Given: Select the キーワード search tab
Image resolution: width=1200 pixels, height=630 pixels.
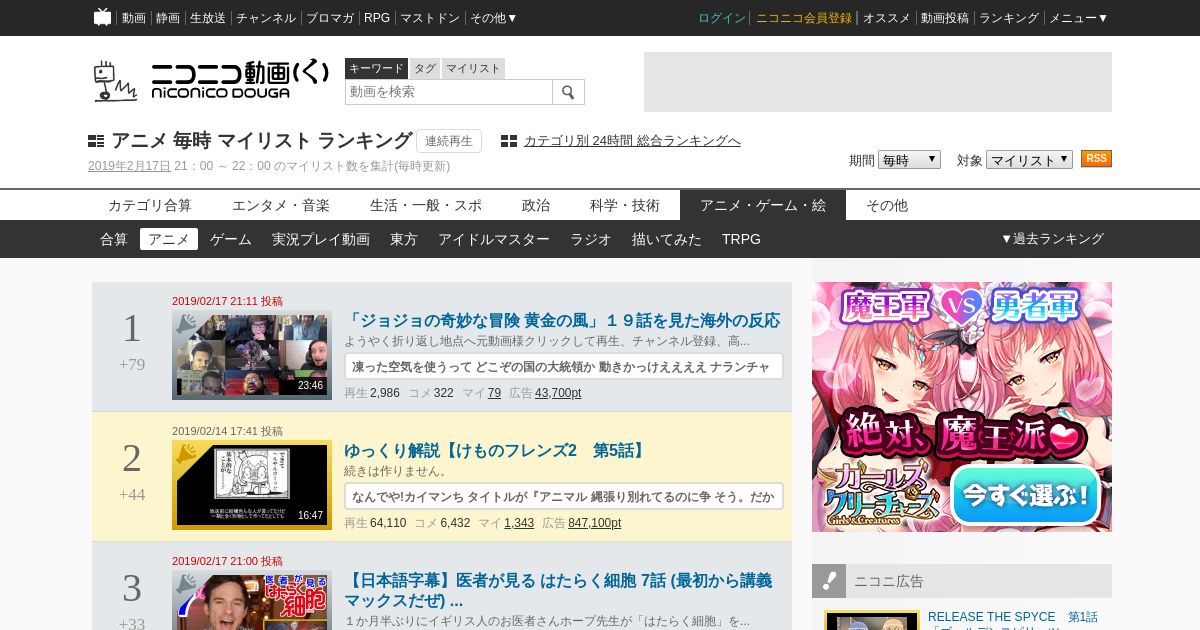Looking at the screenshot, I should (376, 68).
